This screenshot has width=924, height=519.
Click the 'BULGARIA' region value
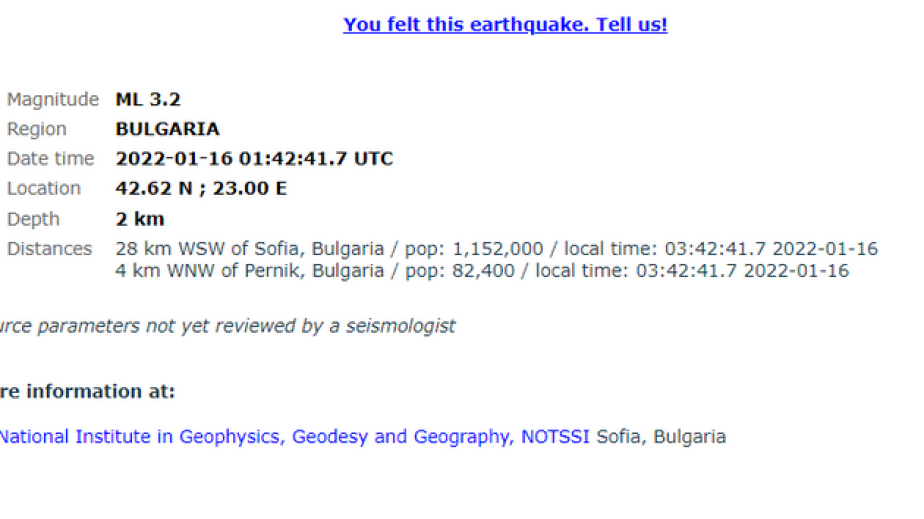click(167, 129)
